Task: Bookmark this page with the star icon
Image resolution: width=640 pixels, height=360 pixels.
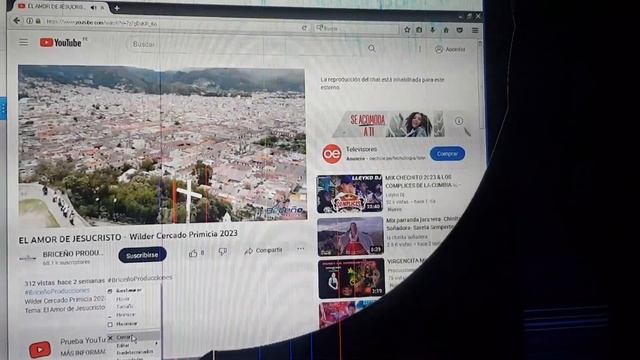Action: point(407,30)
